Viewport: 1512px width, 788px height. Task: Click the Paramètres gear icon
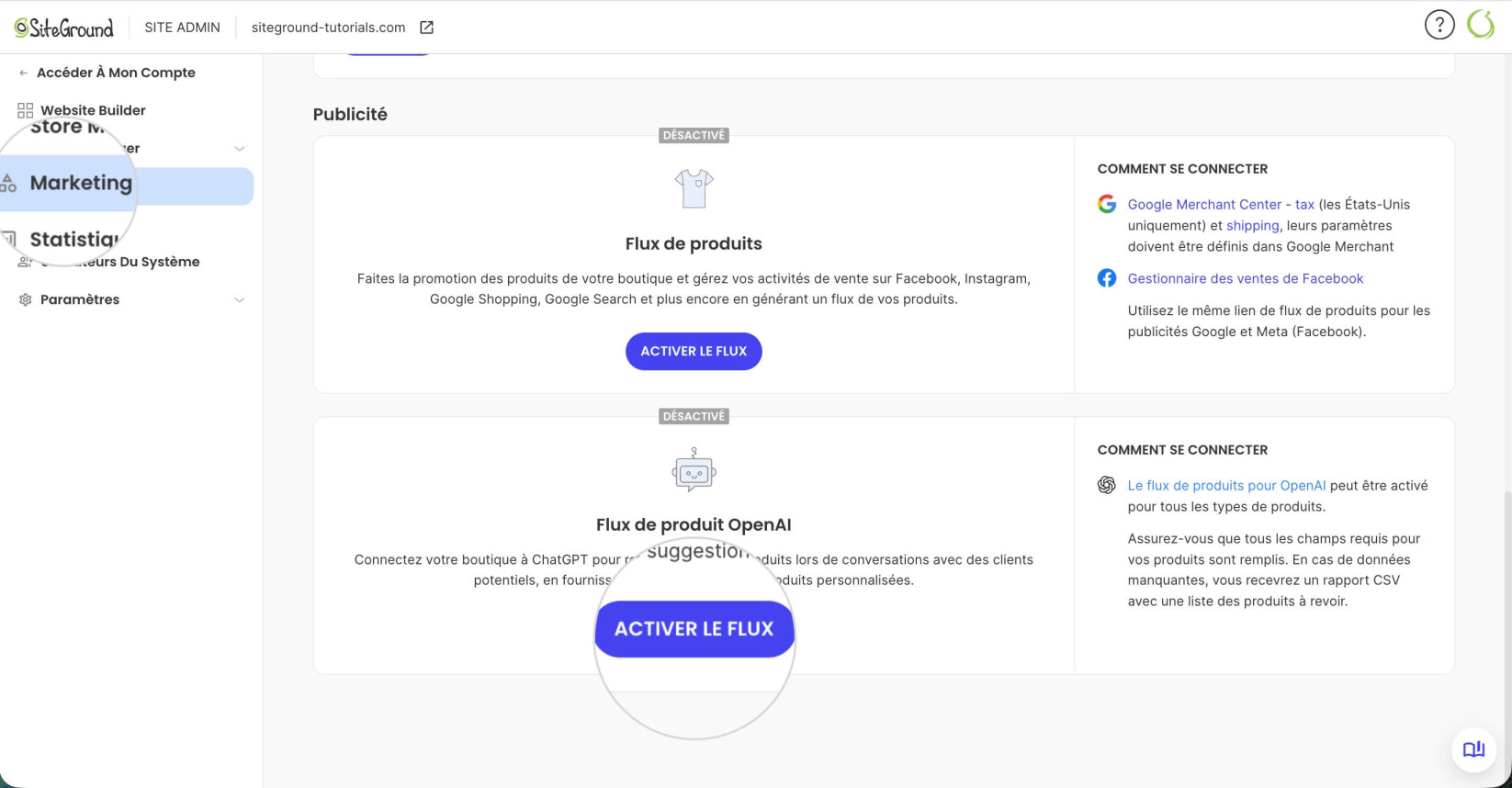pos(25,299)
